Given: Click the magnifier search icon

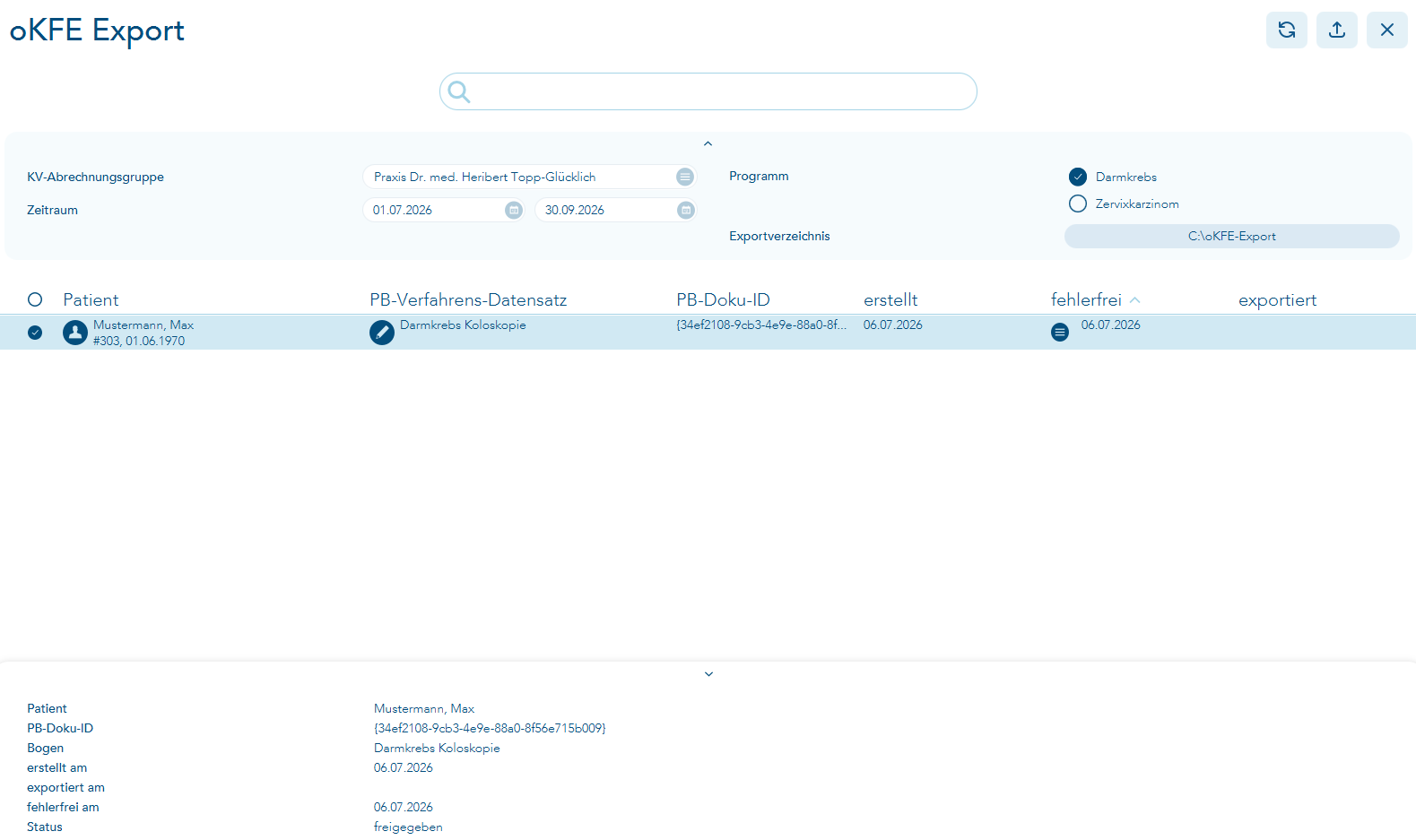Looking at the screenshot, I should coord(459,91).
